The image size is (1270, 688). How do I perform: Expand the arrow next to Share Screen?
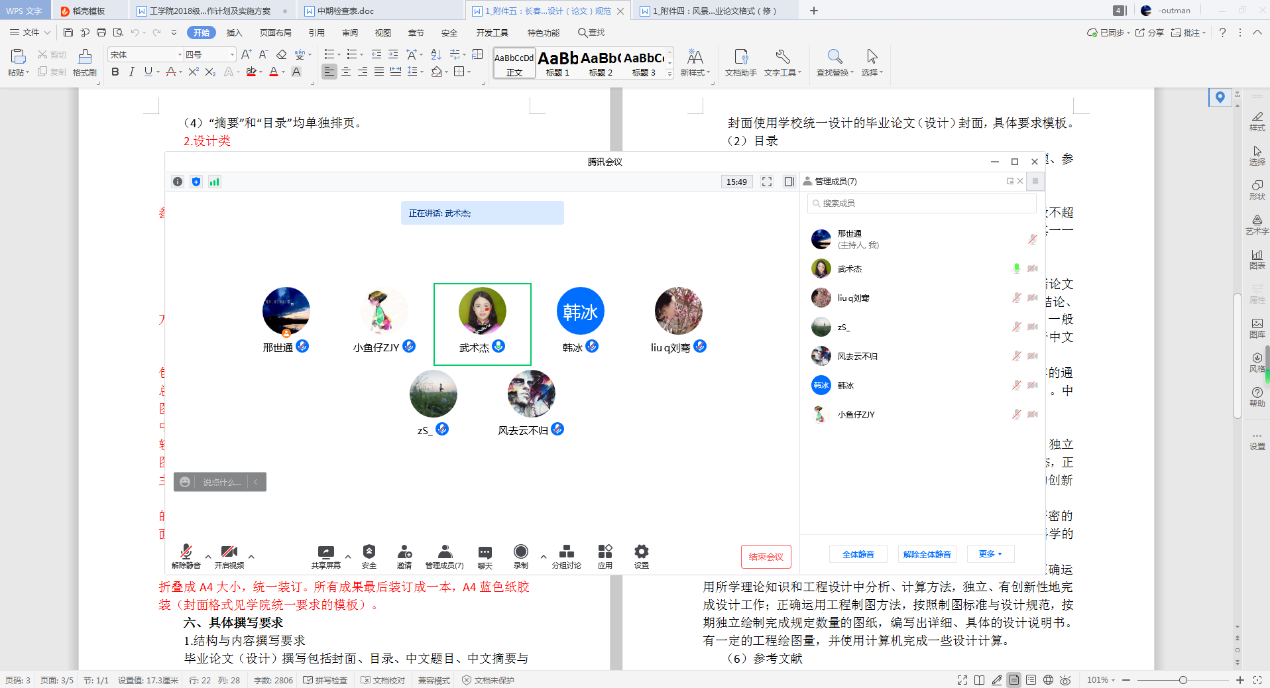[x=347, y=556]
